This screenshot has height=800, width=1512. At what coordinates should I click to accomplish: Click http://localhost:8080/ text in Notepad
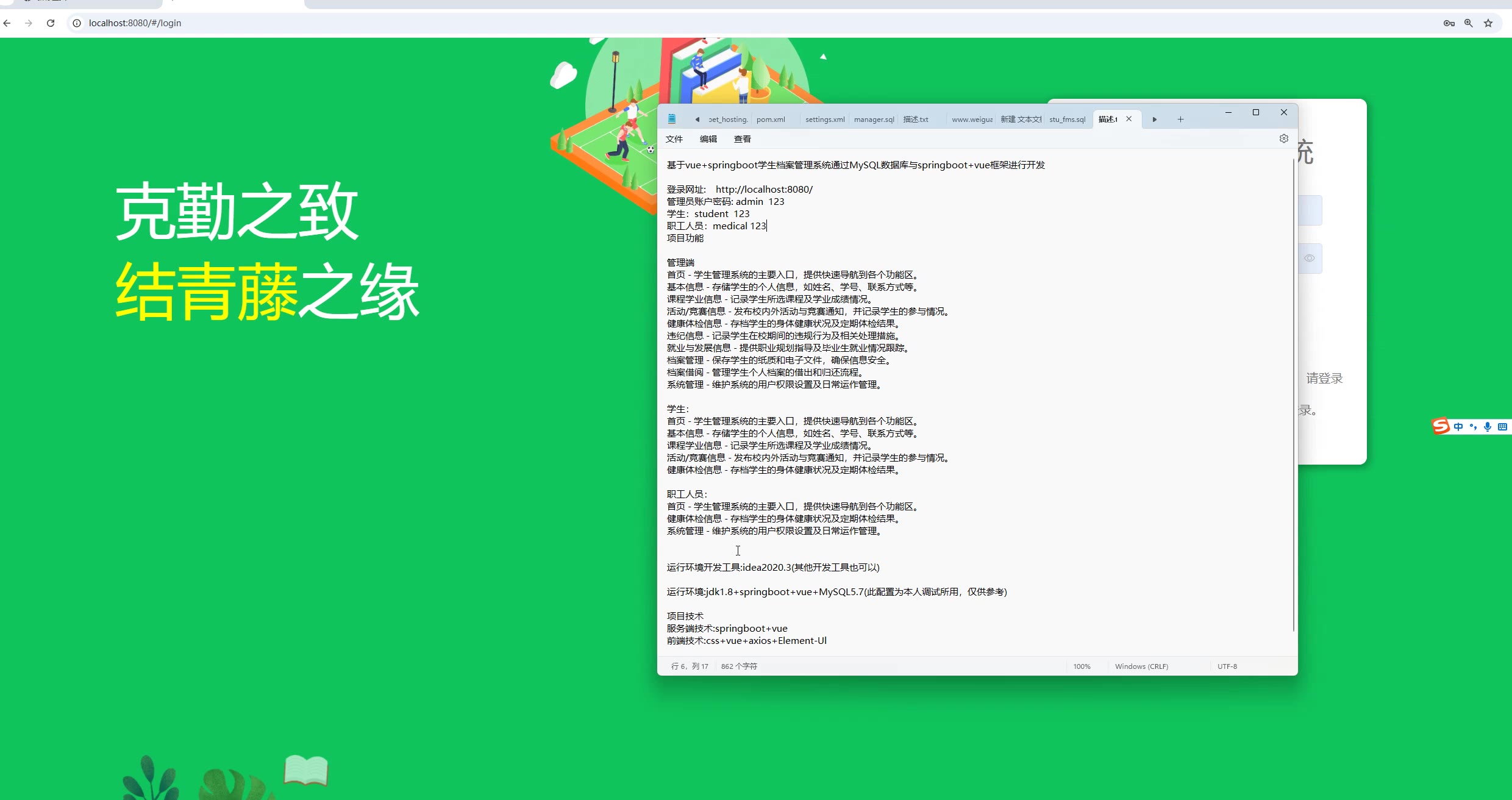click(x=764, y=190)
